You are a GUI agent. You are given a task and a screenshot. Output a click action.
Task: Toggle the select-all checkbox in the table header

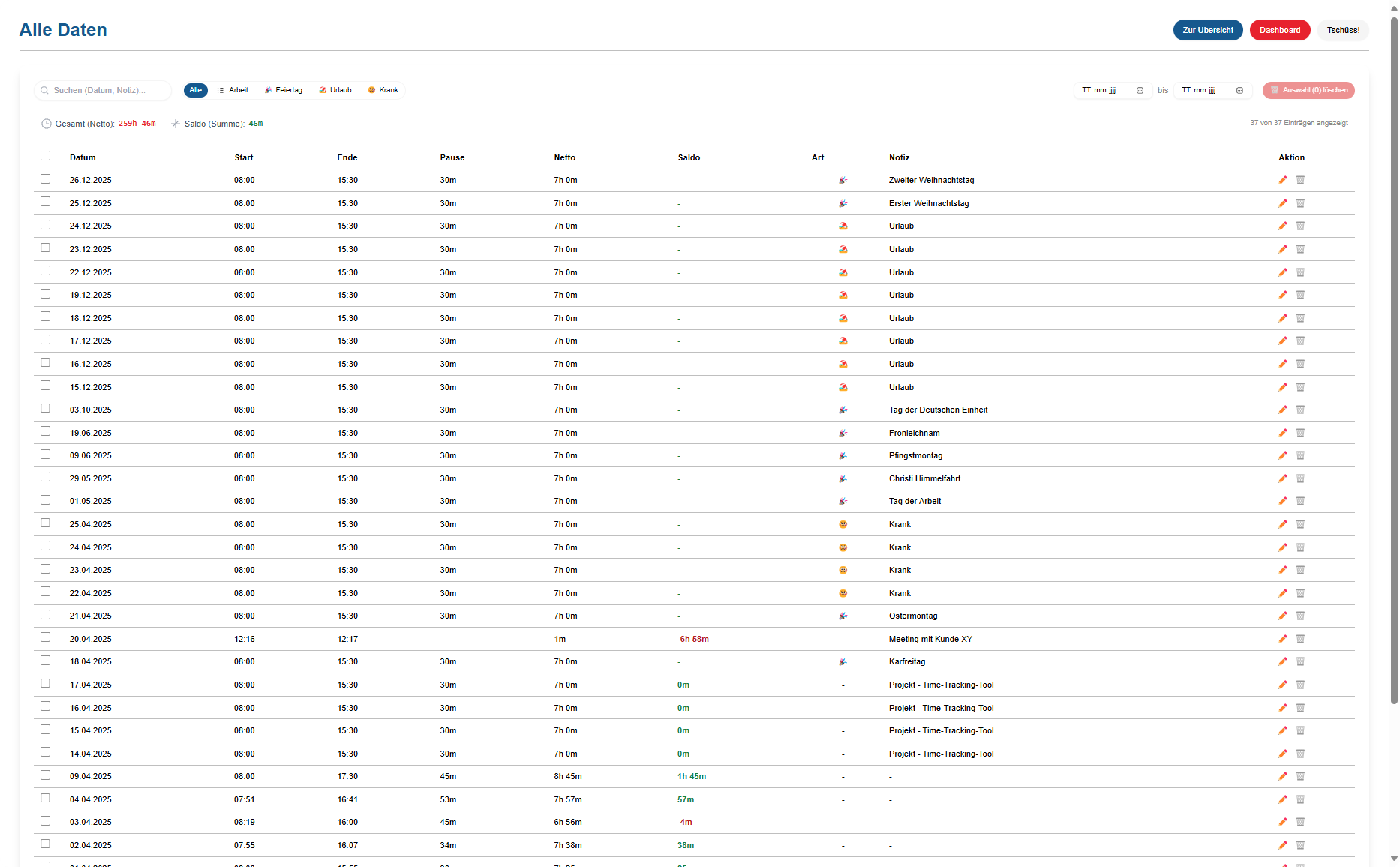[45, 156]
